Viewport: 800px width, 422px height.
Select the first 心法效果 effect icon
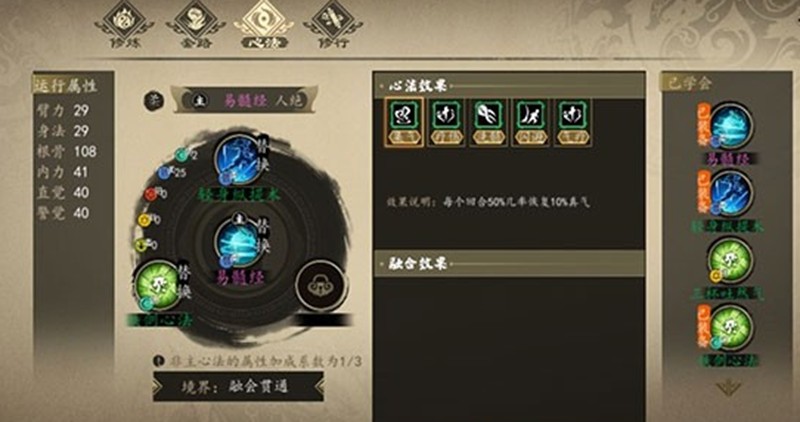404,122
